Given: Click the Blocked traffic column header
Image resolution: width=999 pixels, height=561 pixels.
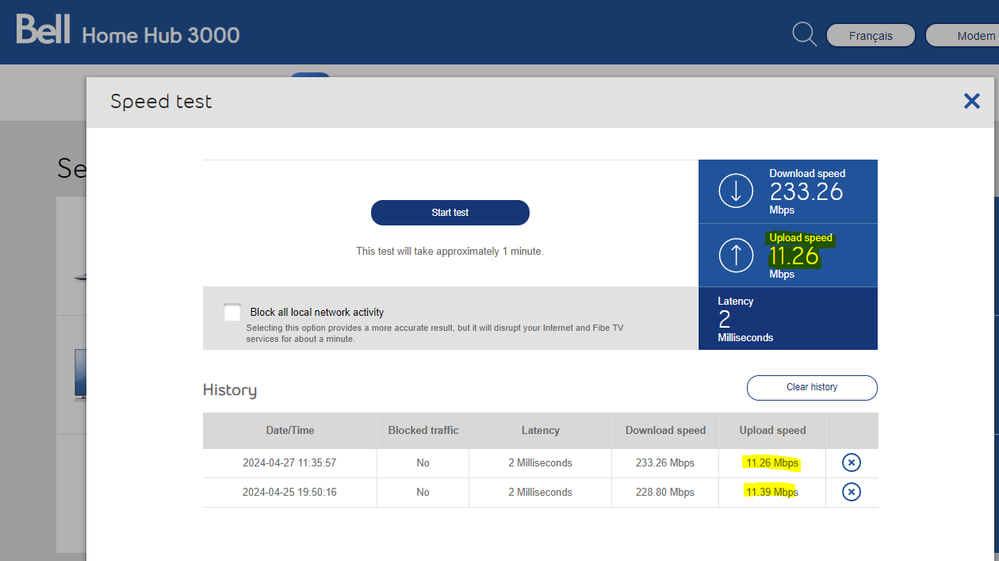Looking at the screenshot, I should coord(423,430).
